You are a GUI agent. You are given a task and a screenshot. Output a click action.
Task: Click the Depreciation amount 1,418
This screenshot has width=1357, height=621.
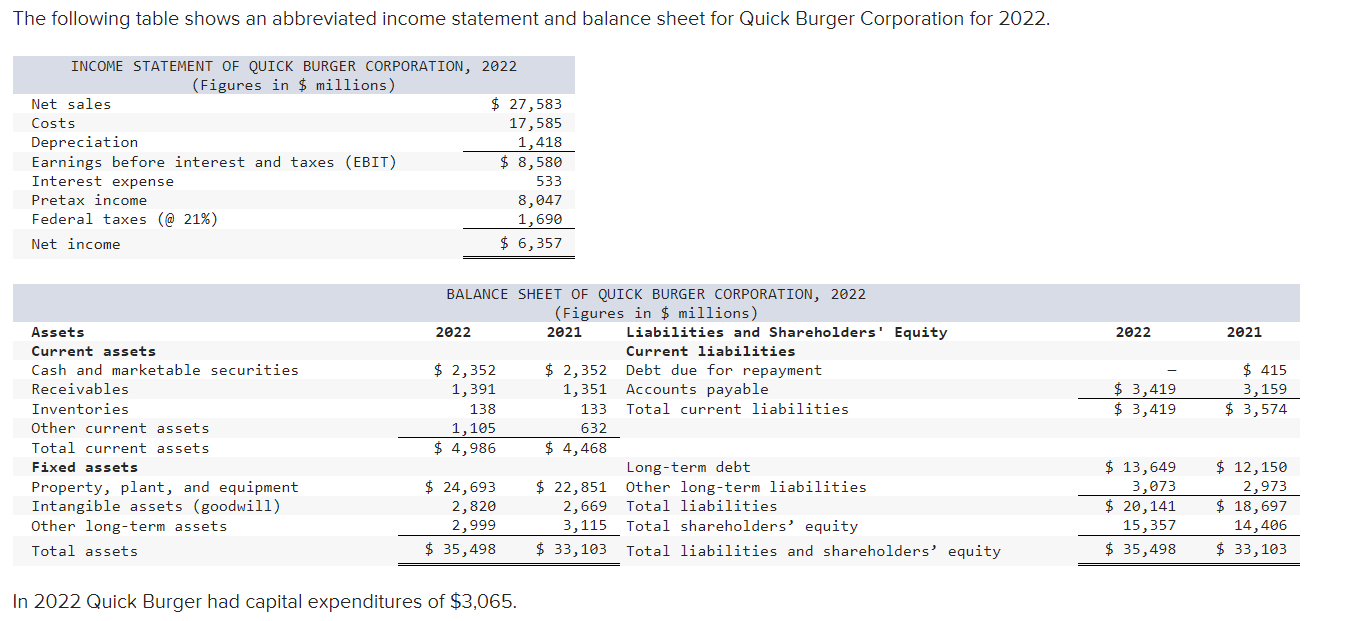539,142
